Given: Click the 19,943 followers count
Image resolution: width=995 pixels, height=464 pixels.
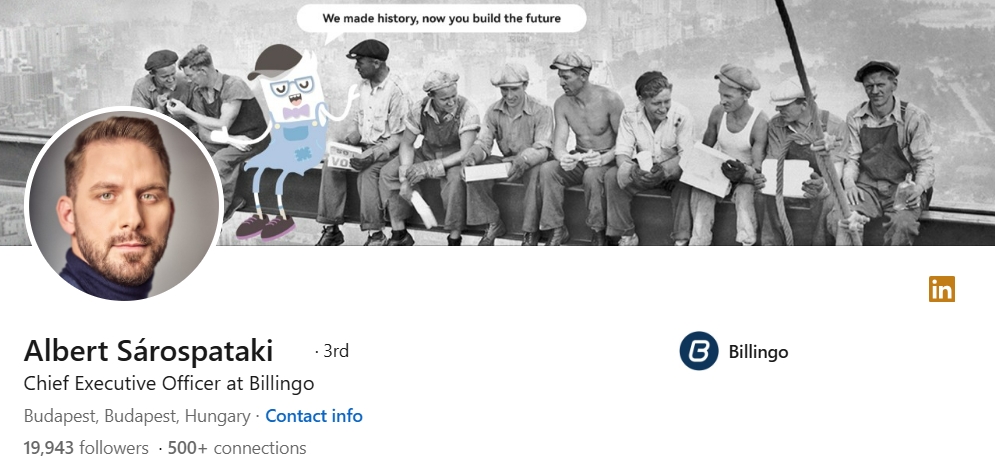Looking at the screenshot, I should click(x=86, y=448).
